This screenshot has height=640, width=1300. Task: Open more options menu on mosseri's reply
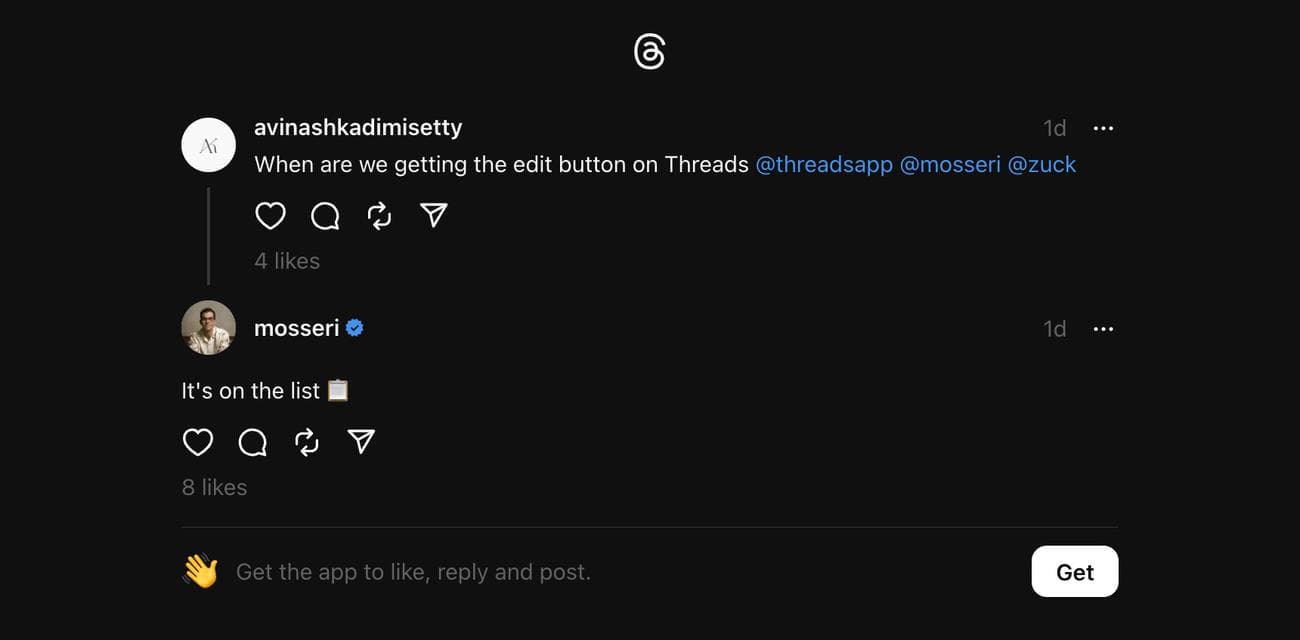pyautogui.click(x=1103, y=329)
